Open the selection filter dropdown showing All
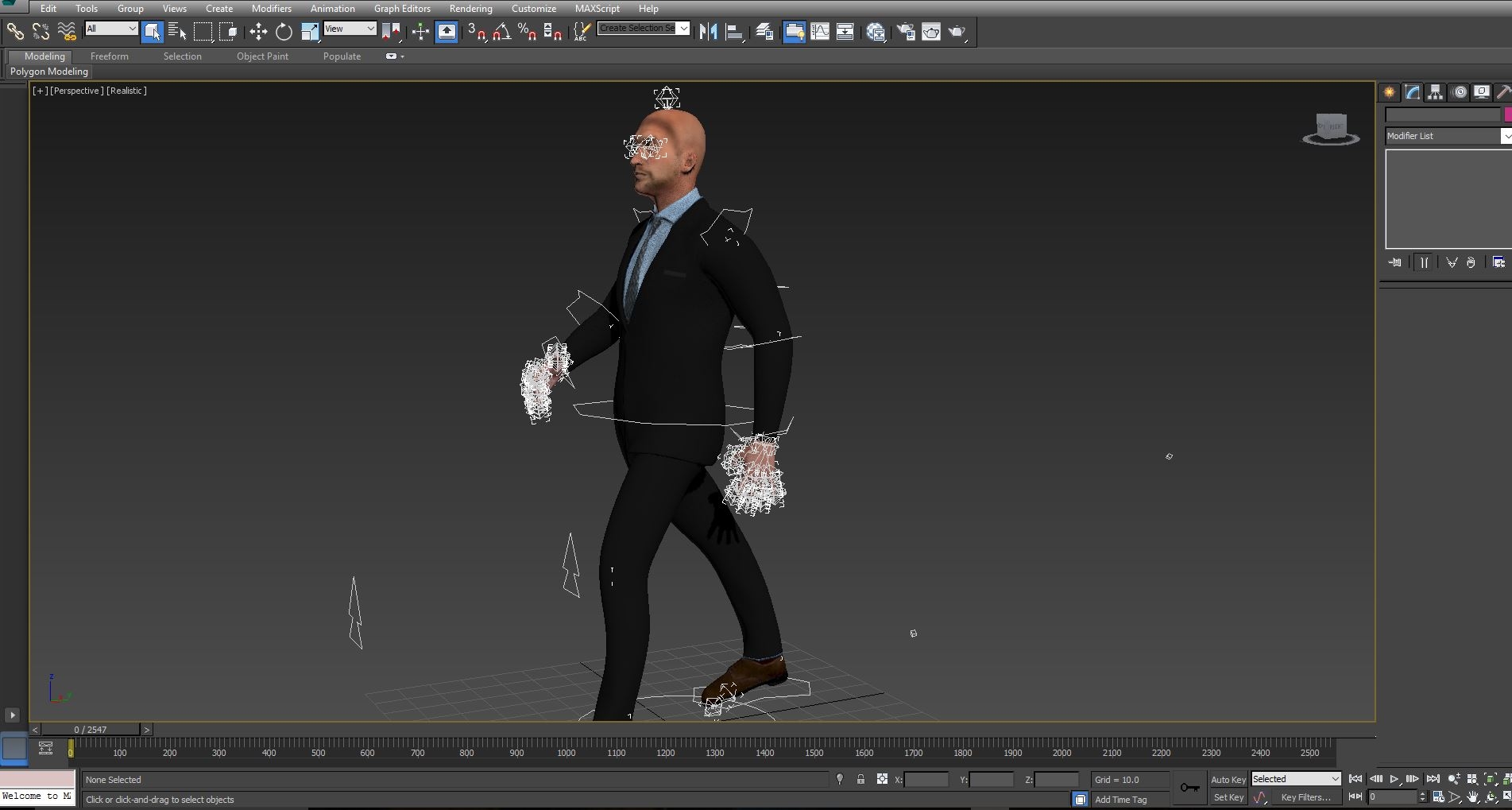 point(110,28)
